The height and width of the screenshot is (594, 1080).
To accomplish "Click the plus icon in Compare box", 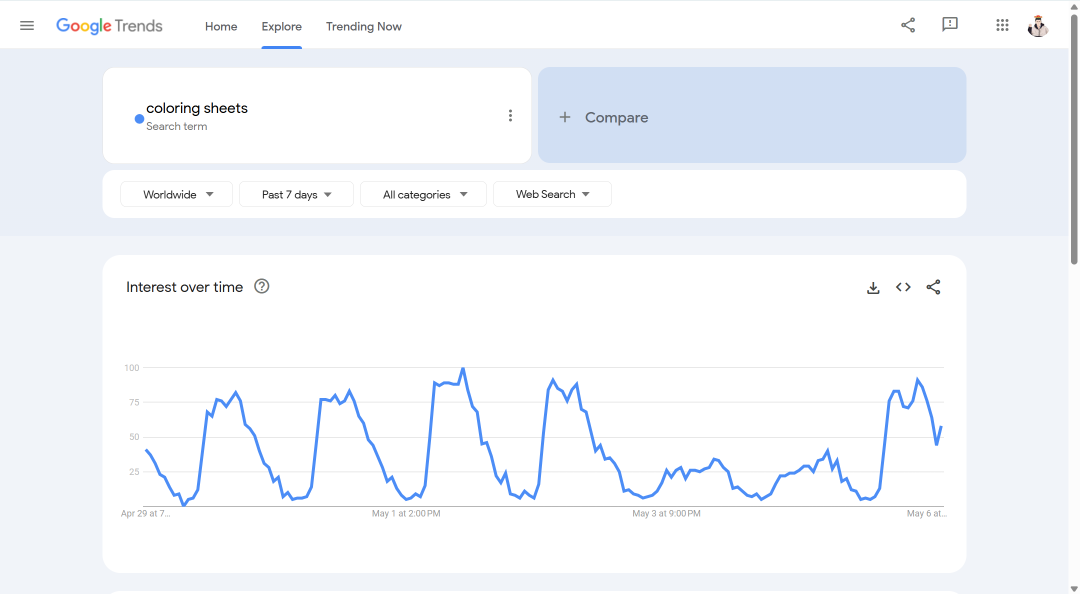I will 565,117.
